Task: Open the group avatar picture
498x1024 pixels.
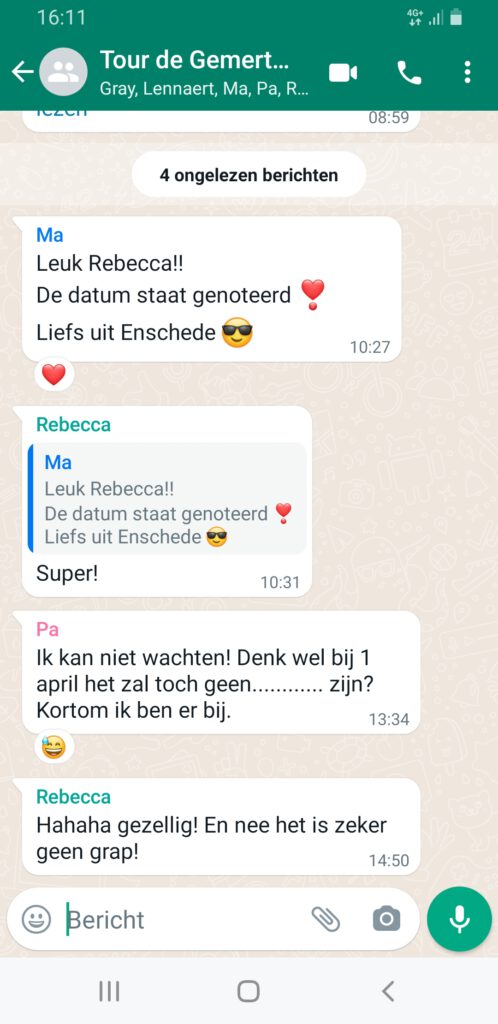Action: pos(63,72)
